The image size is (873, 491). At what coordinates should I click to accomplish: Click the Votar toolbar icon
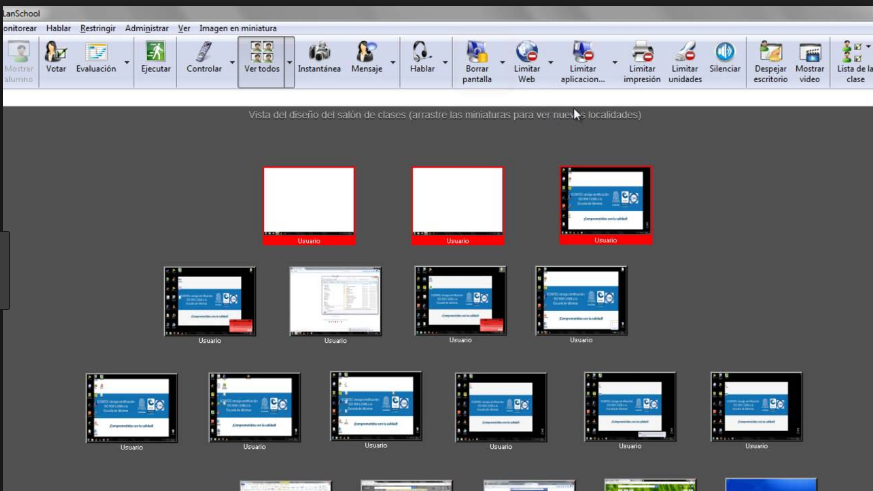56,60
